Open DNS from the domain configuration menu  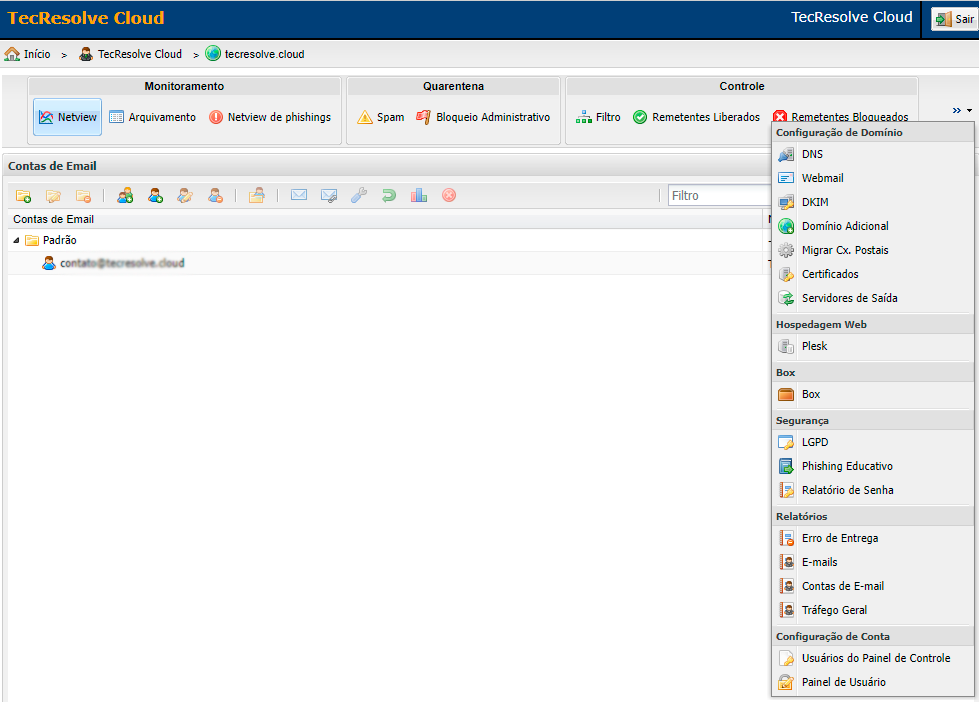[x=813, y=154]
